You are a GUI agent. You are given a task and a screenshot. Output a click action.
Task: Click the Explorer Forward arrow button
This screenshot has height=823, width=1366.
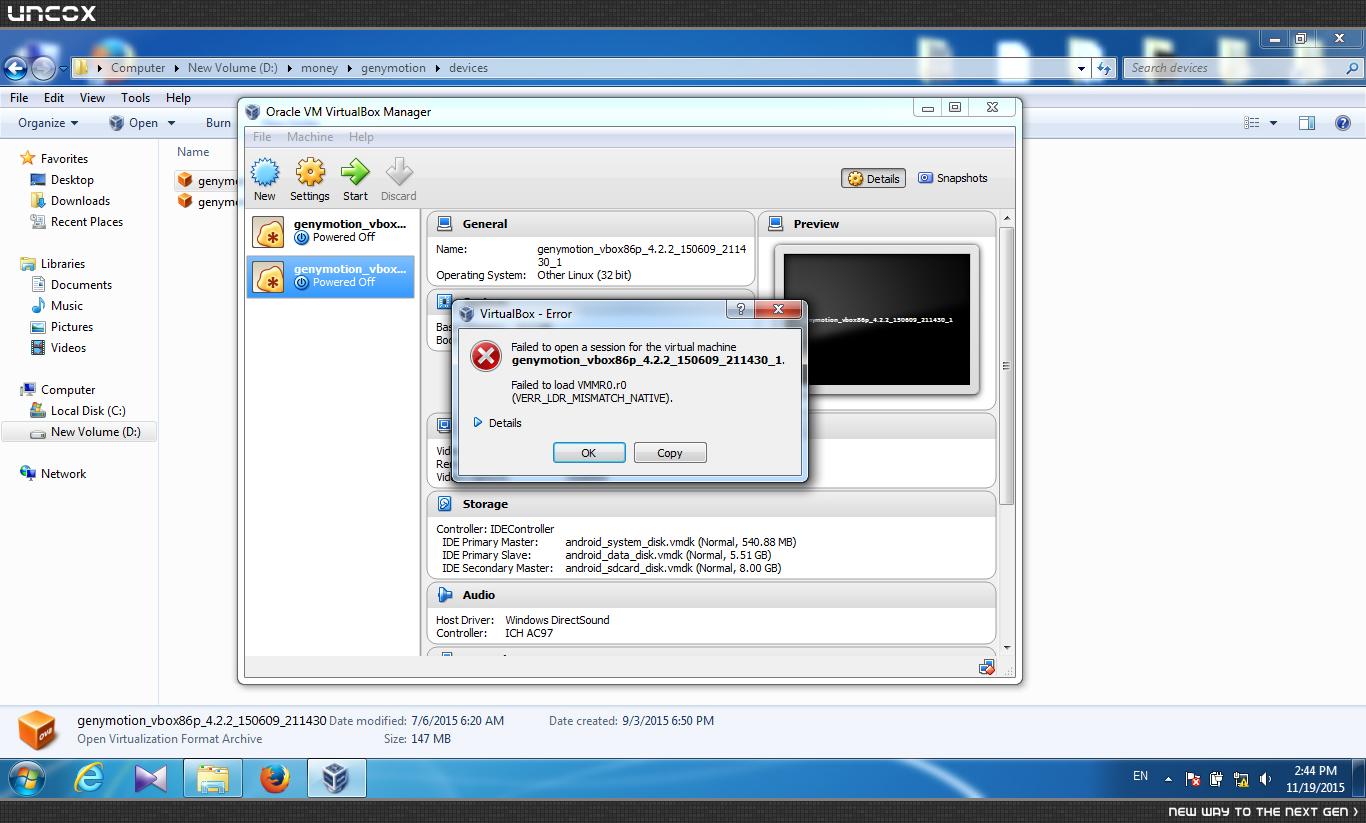(x=43, y=68)
